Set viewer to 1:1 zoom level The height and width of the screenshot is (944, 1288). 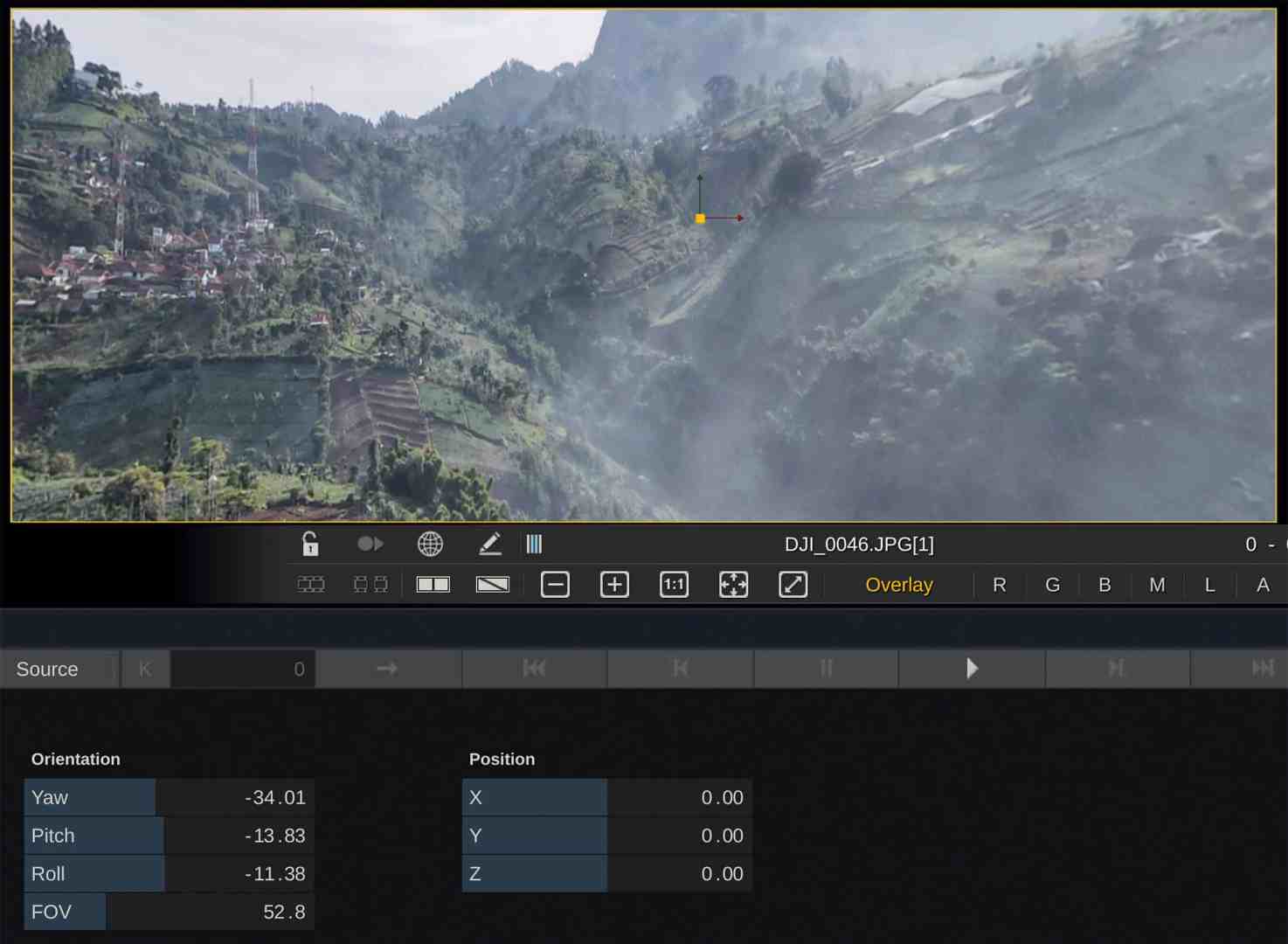674,584
